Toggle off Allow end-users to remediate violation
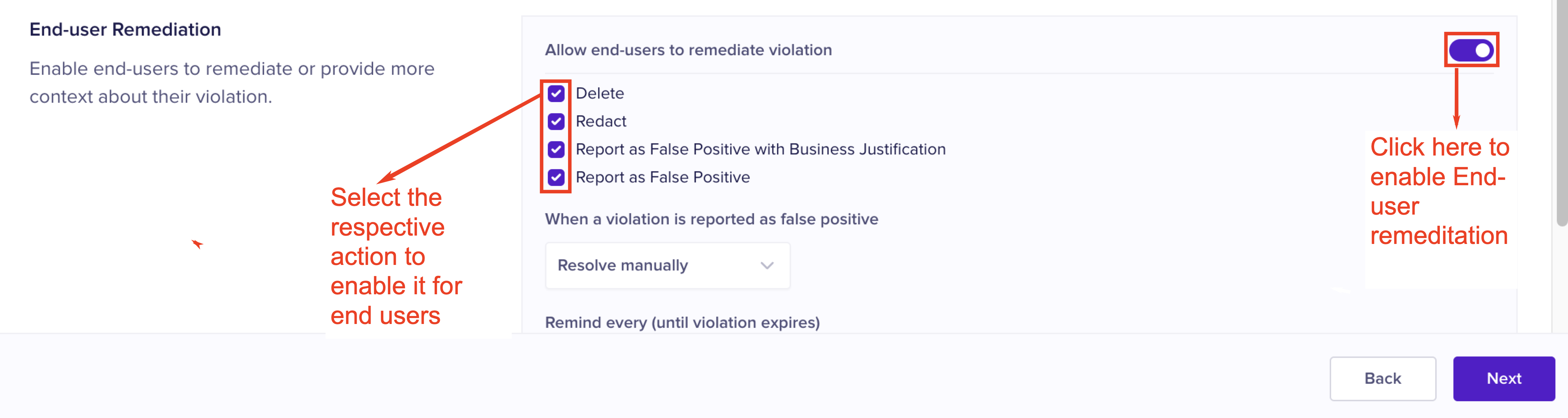The image size is (1568, 418). point(1471,50)
